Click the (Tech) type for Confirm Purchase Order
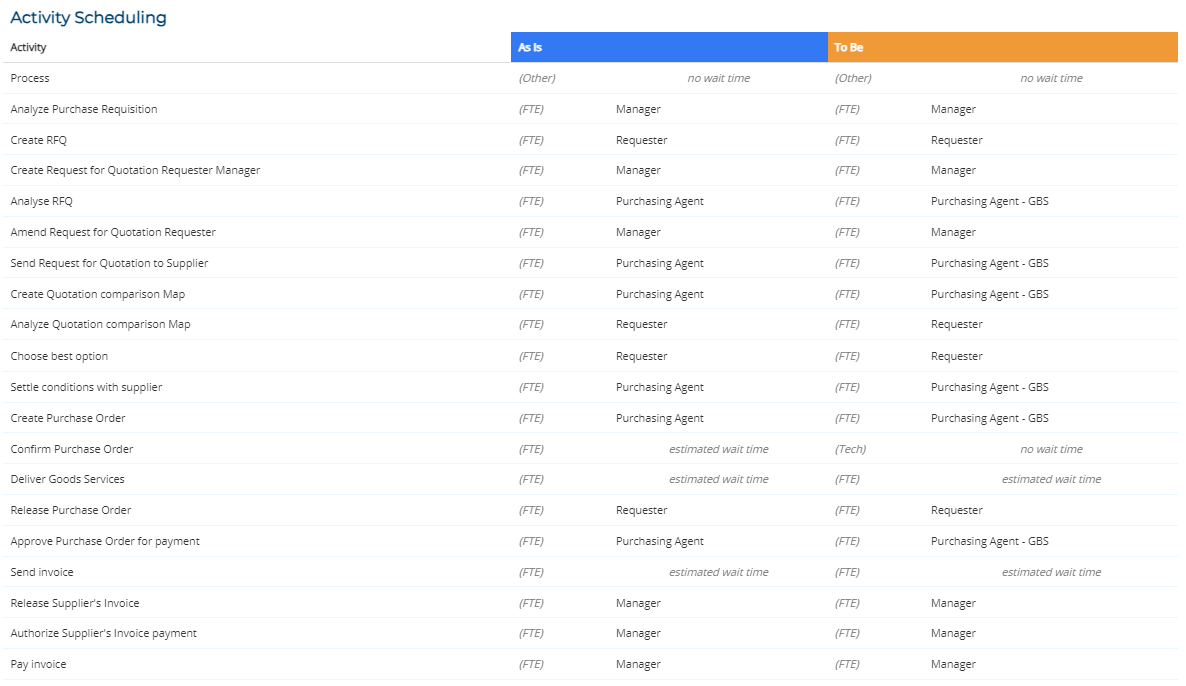The width and height of the screenshot is (1186, 686). click(x=850, y=449)
